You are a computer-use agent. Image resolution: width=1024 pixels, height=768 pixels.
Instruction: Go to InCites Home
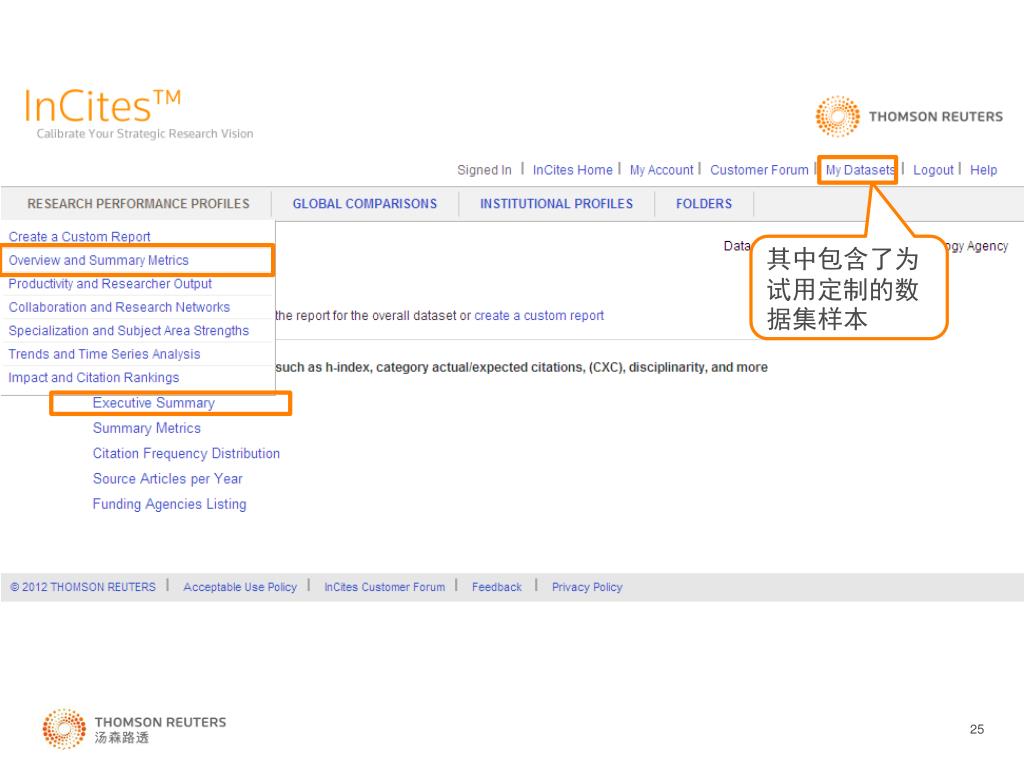coord(573,170)
